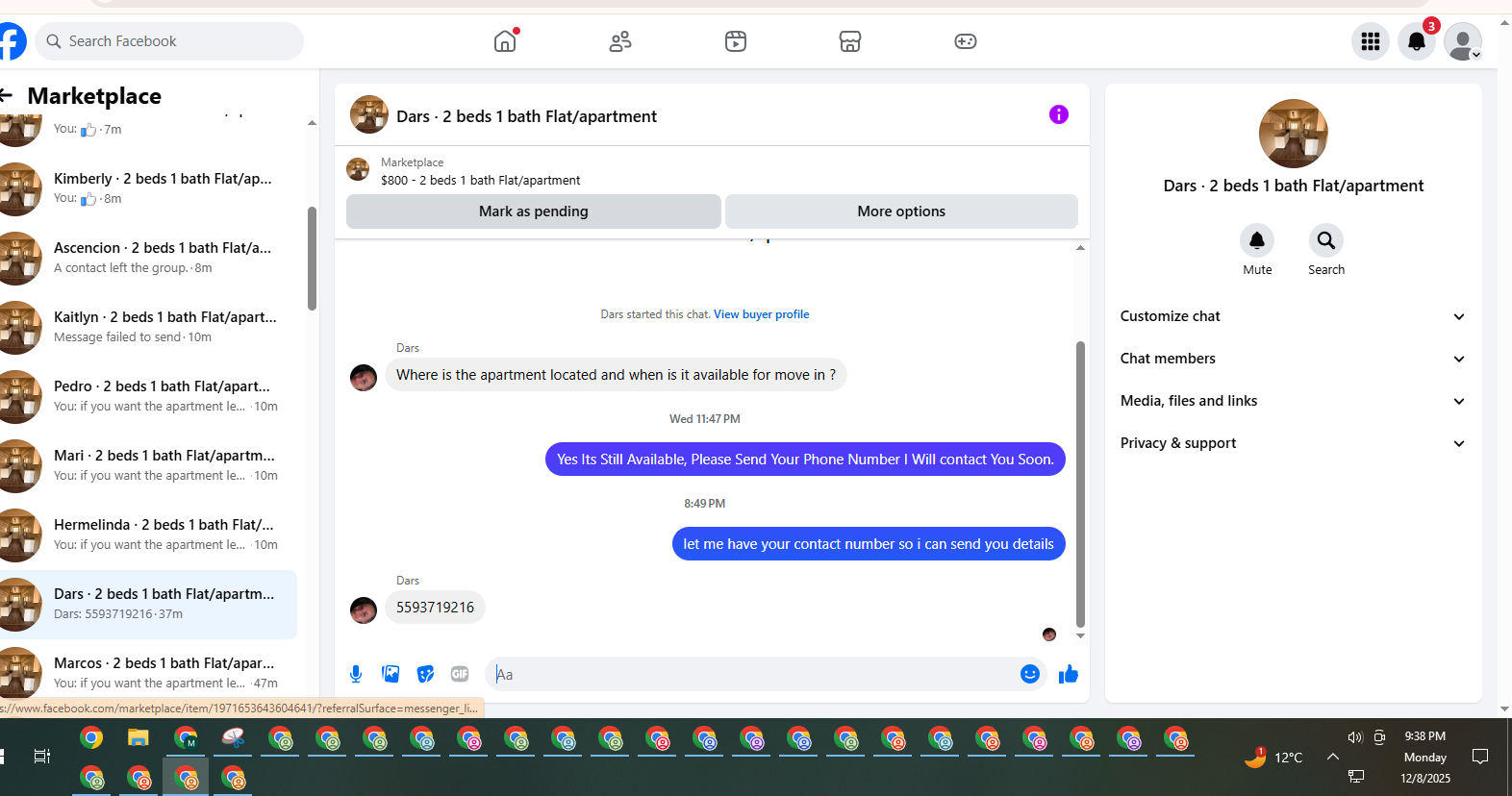Viewport: 1512px width, 796px height.
Task: Open the View buyer profile link
Action: click(x=761, y=314)
